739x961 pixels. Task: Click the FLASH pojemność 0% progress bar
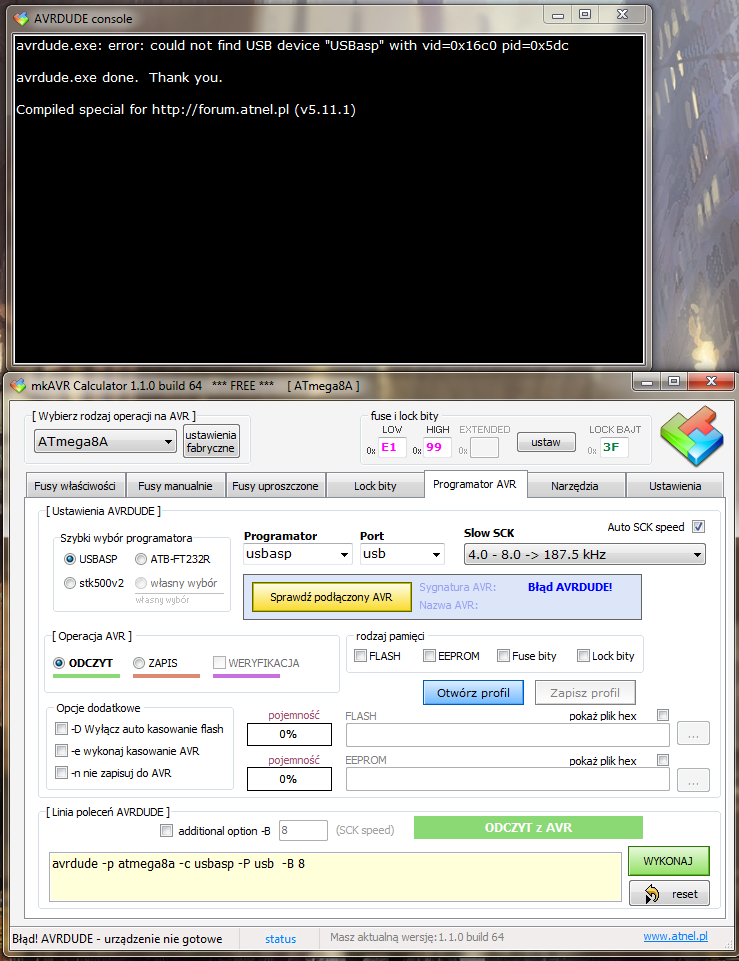click(289, 734)
